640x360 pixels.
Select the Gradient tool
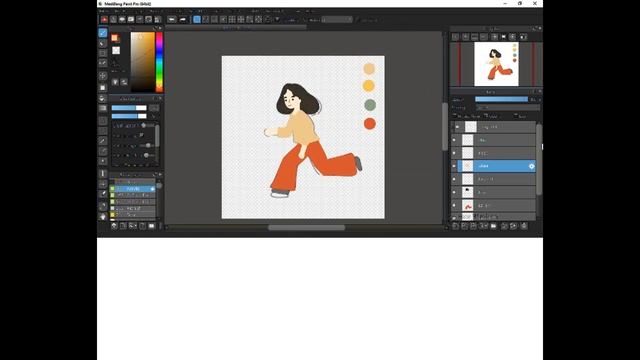click(103, 108)
